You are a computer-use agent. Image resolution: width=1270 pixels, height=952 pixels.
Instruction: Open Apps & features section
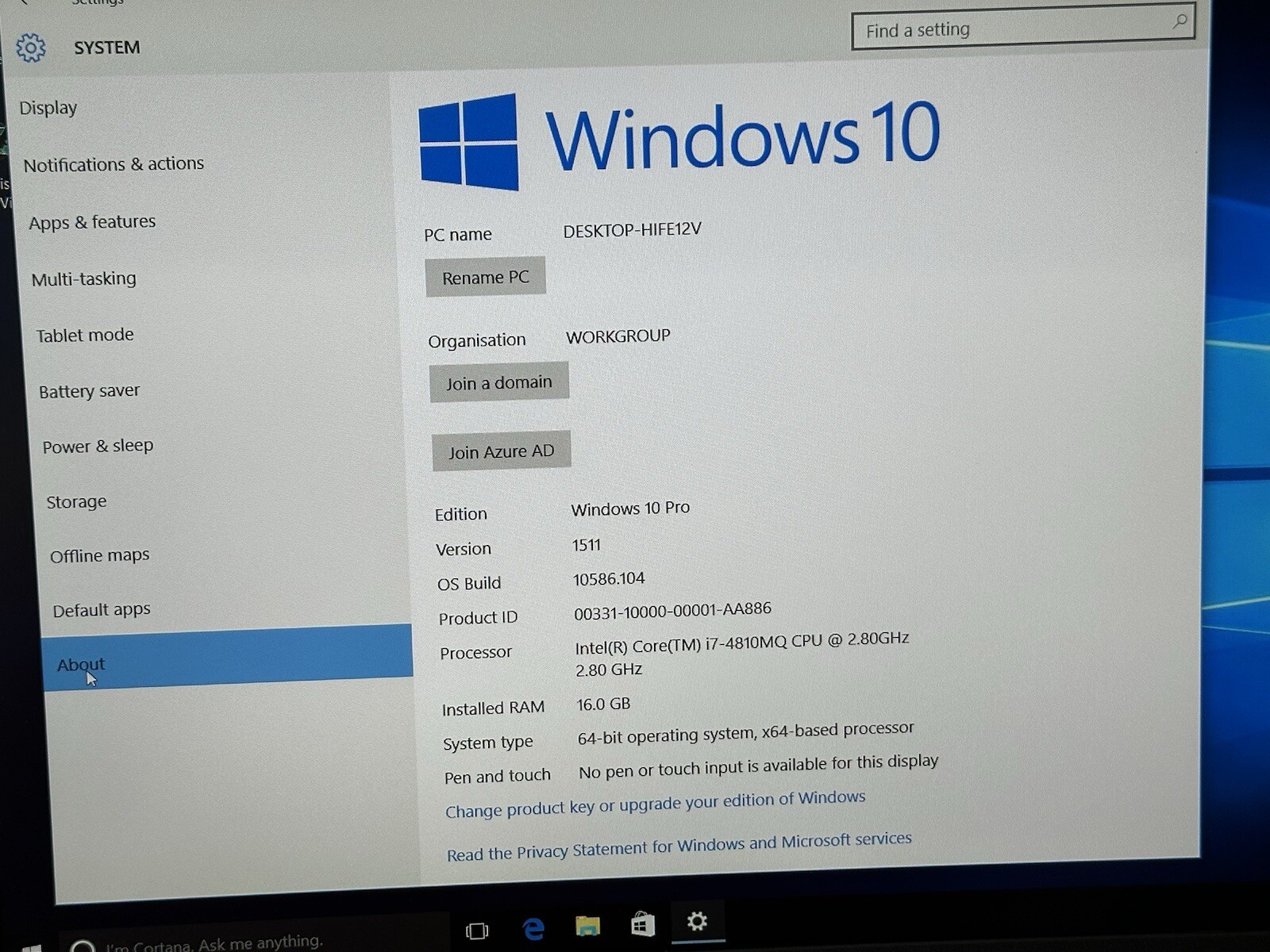92,222
